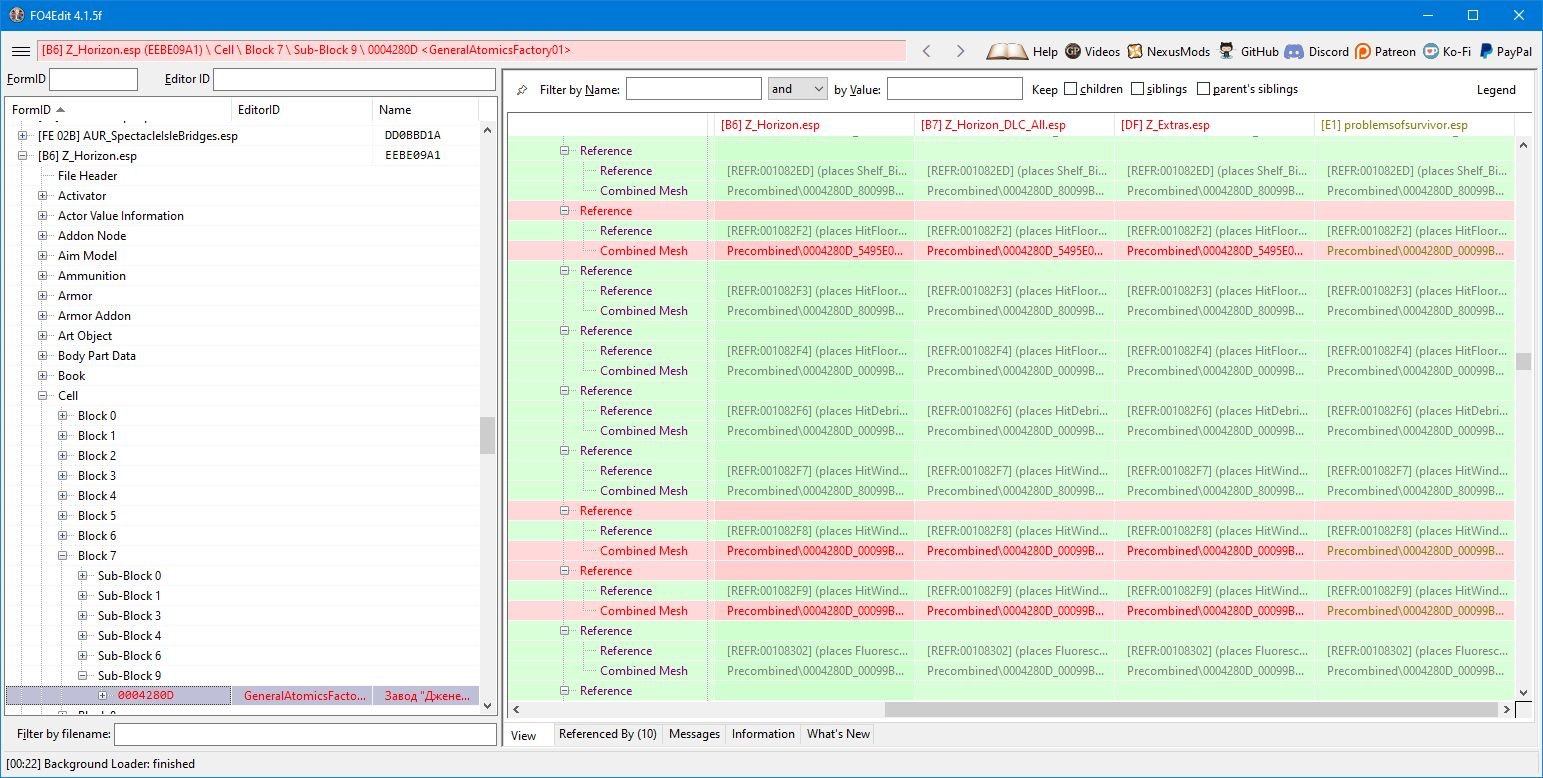Collapse the Block 7 tree node
This screenshot has width=1543, height=778.
[64, 556]
